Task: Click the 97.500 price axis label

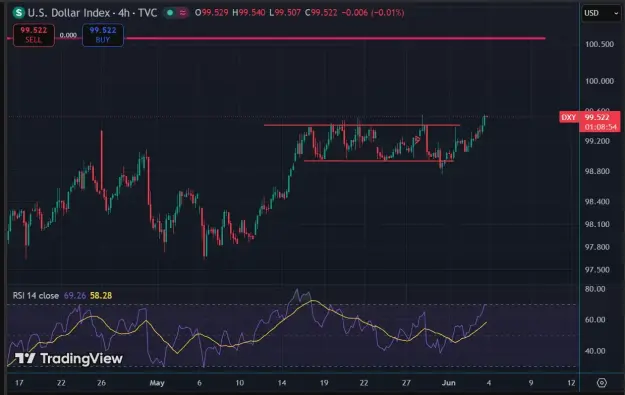Action: point(597,270)
